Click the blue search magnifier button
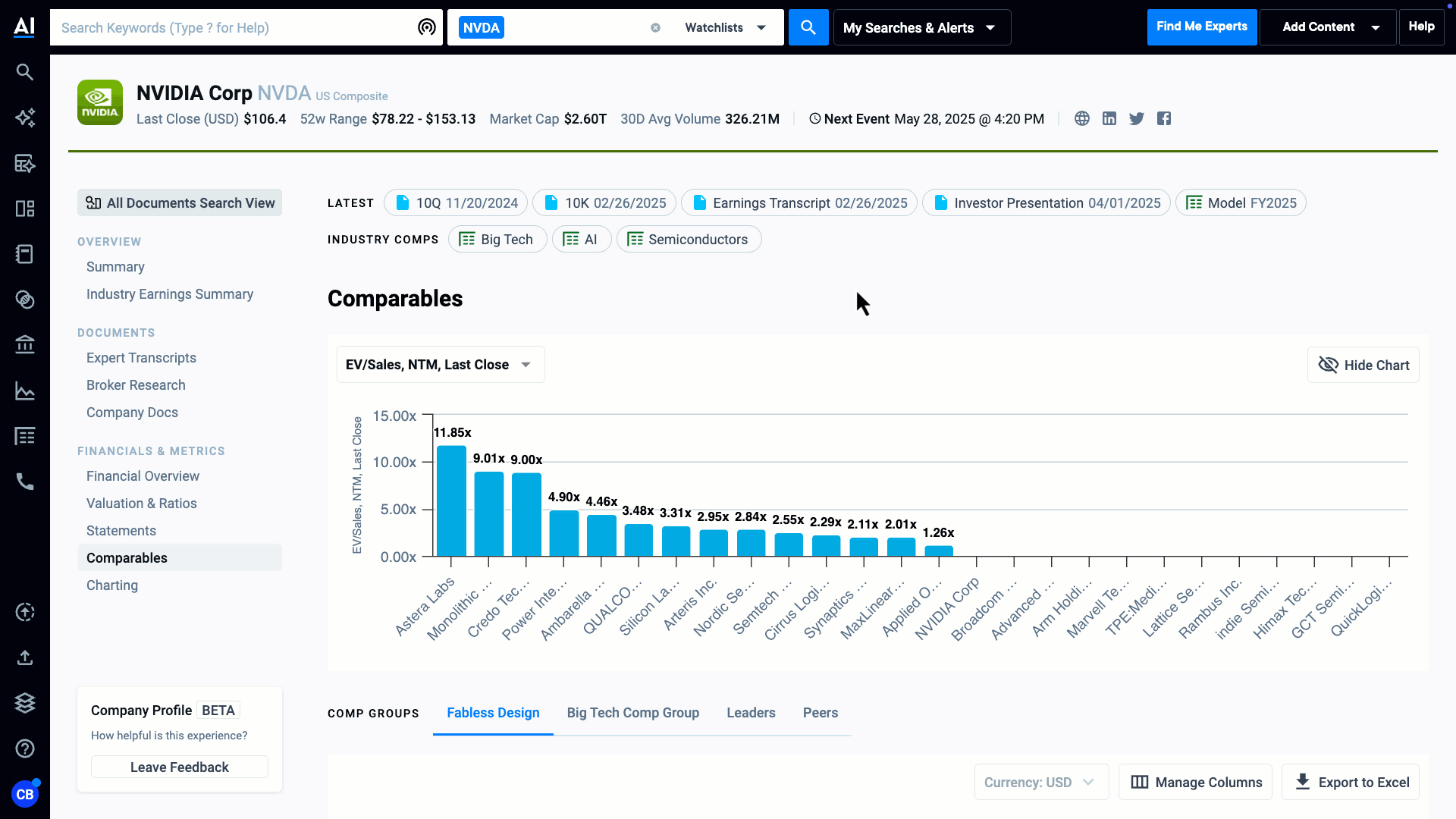The height and width of the screenshot is (819, 1456). click(808, 27)
